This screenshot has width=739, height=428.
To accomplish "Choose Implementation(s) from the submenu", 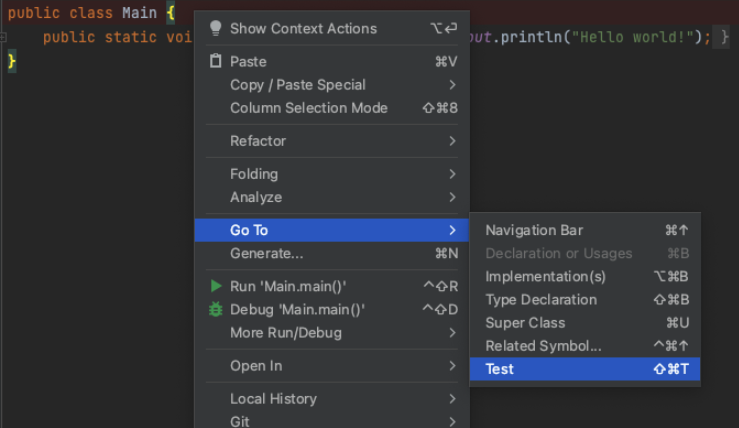I will [x=545, y=276].
